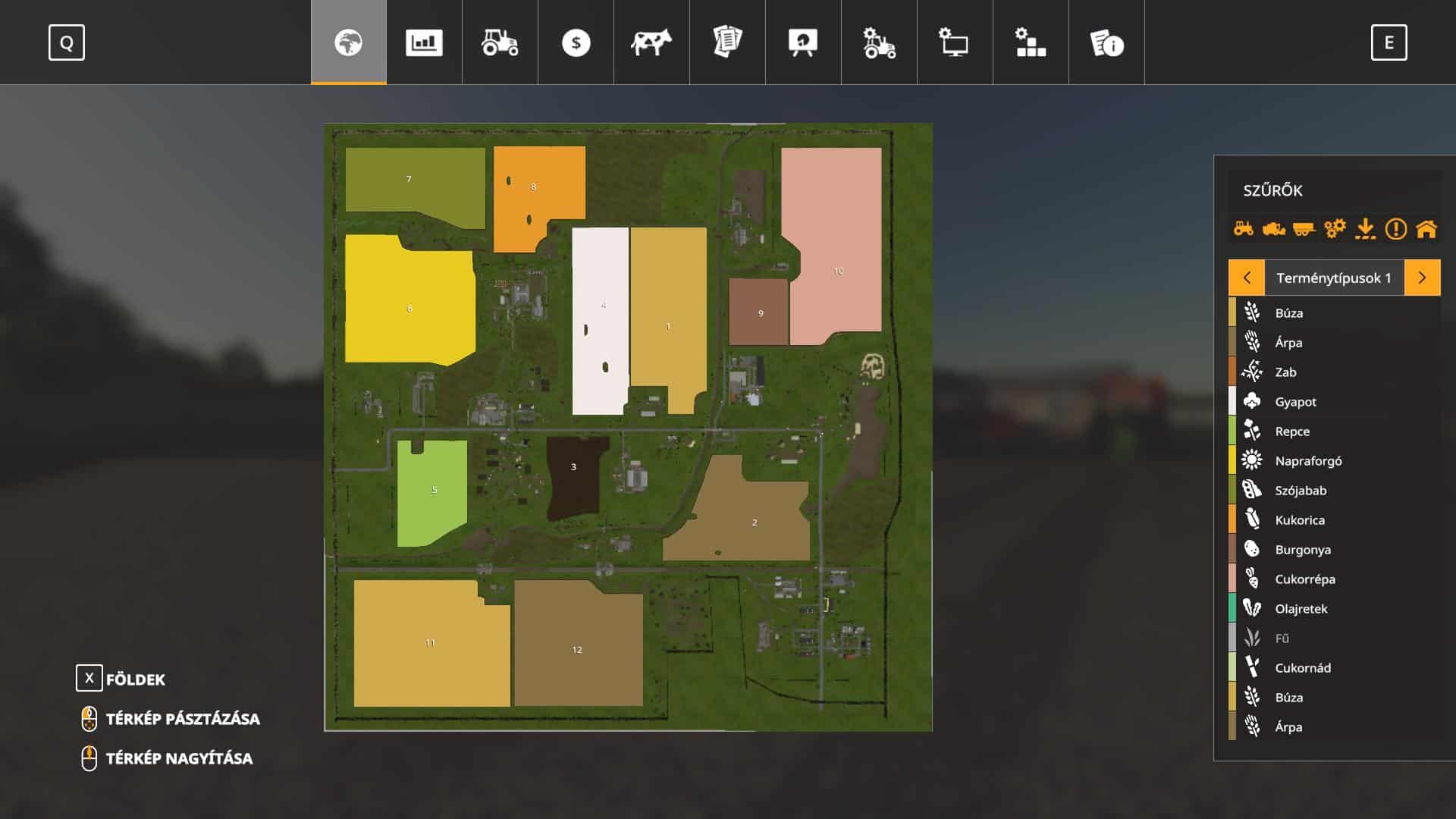Toggle the house filter icon
1456x819 pixels.
(x=1426, y=228)
